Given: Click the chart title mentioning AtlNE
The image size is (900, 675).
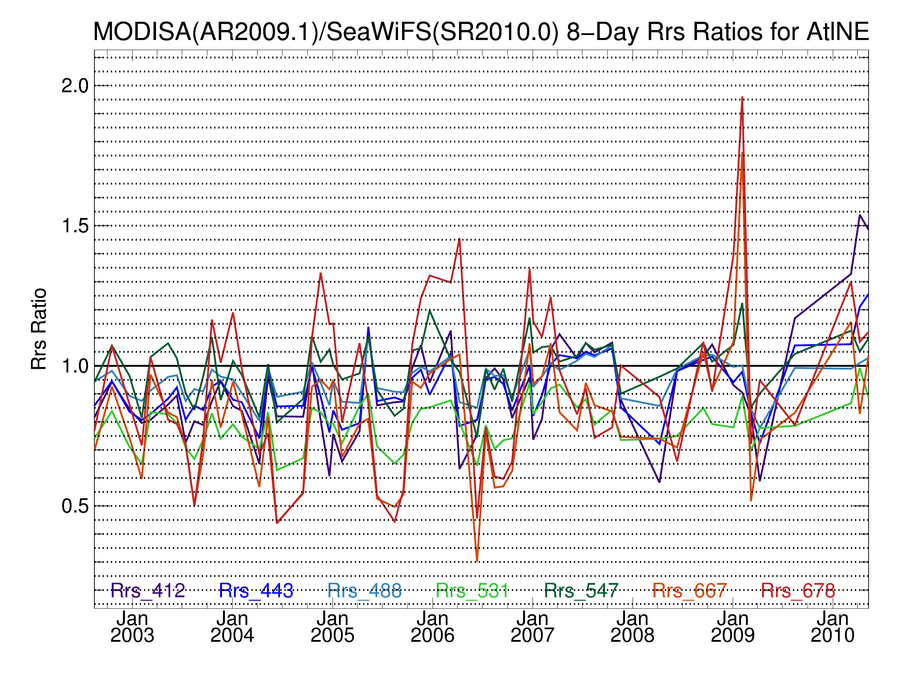Looking at the screenshot, I should coord(481,32).
